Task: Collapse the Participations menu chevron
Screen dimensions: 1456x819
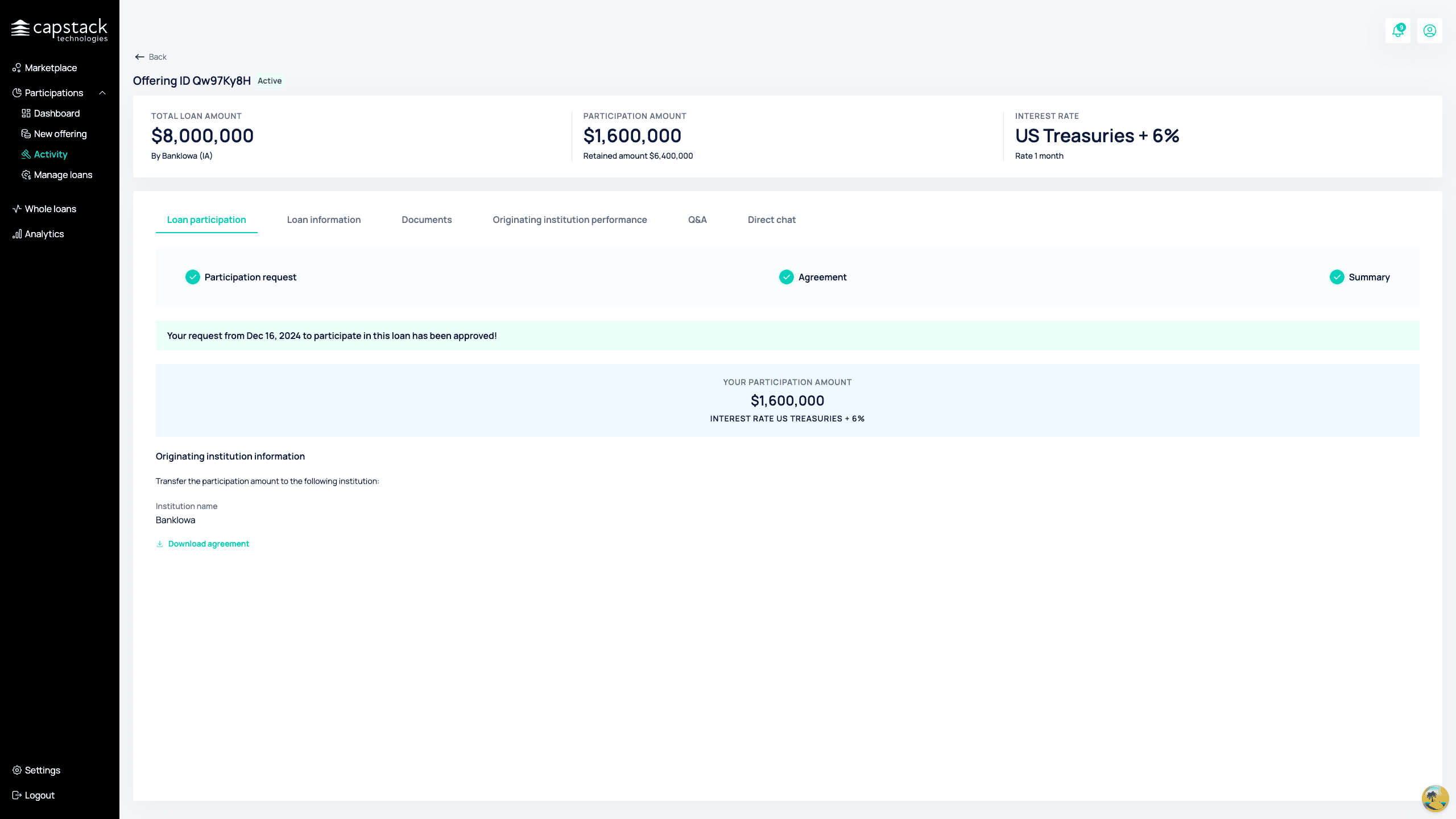Action: 102,93
